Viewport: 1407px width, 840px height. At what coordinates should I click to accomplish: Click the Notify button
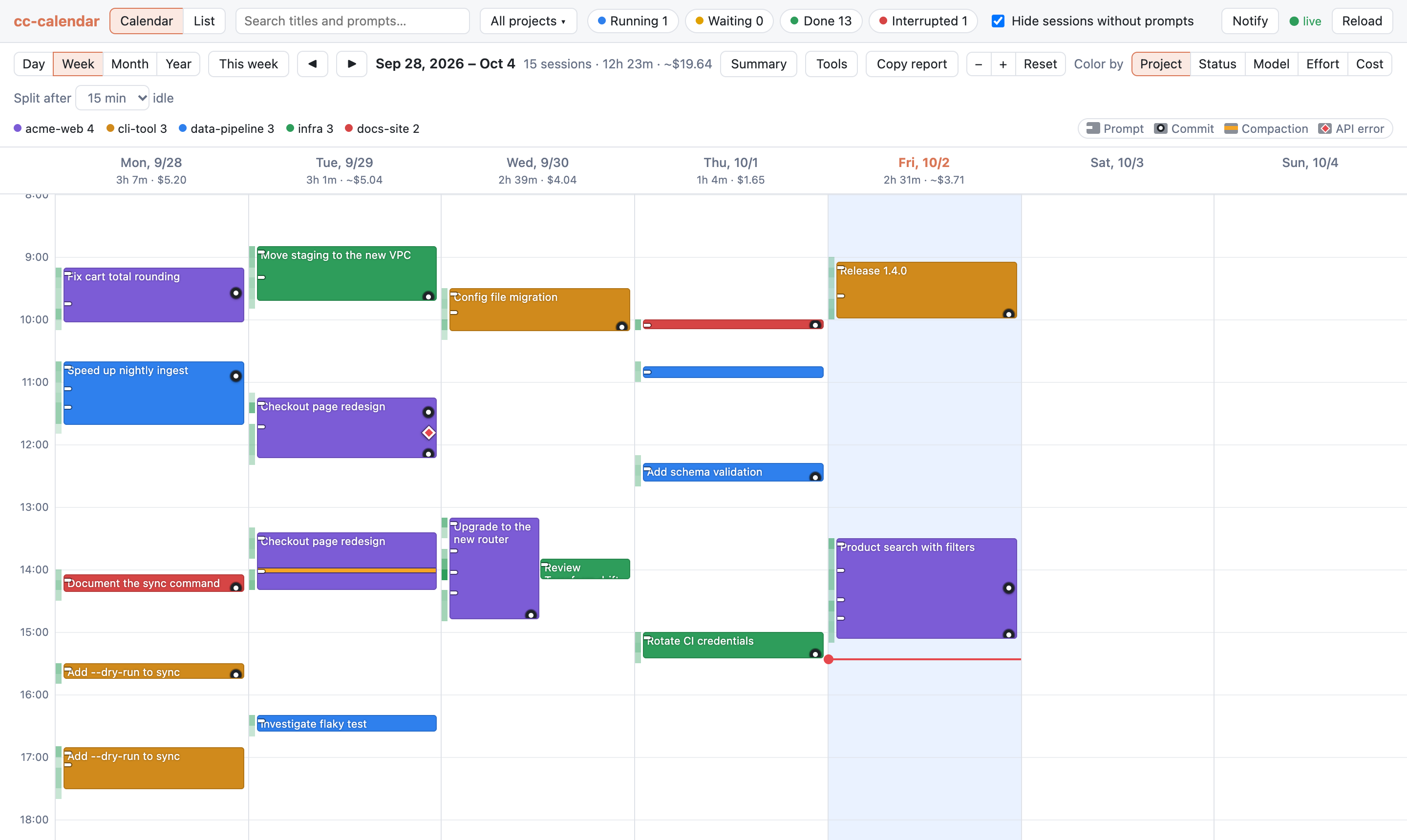coord(1250,21)
